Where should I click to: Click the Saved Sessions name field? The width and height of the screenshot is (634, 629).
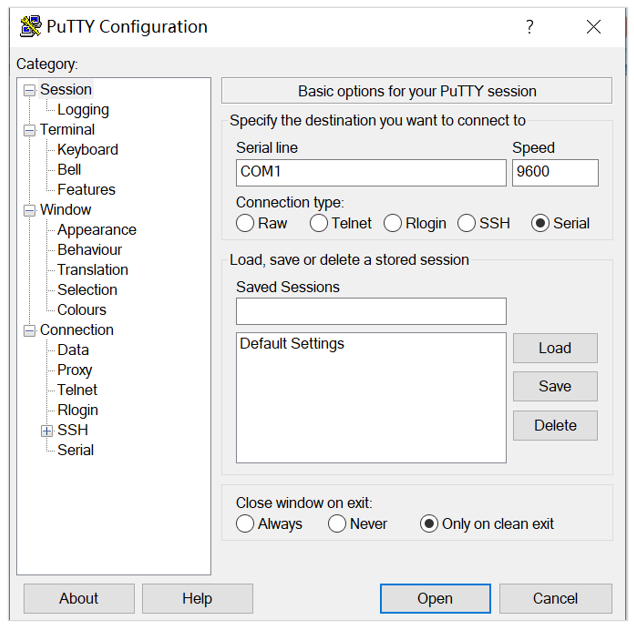(x=371, y=311)
